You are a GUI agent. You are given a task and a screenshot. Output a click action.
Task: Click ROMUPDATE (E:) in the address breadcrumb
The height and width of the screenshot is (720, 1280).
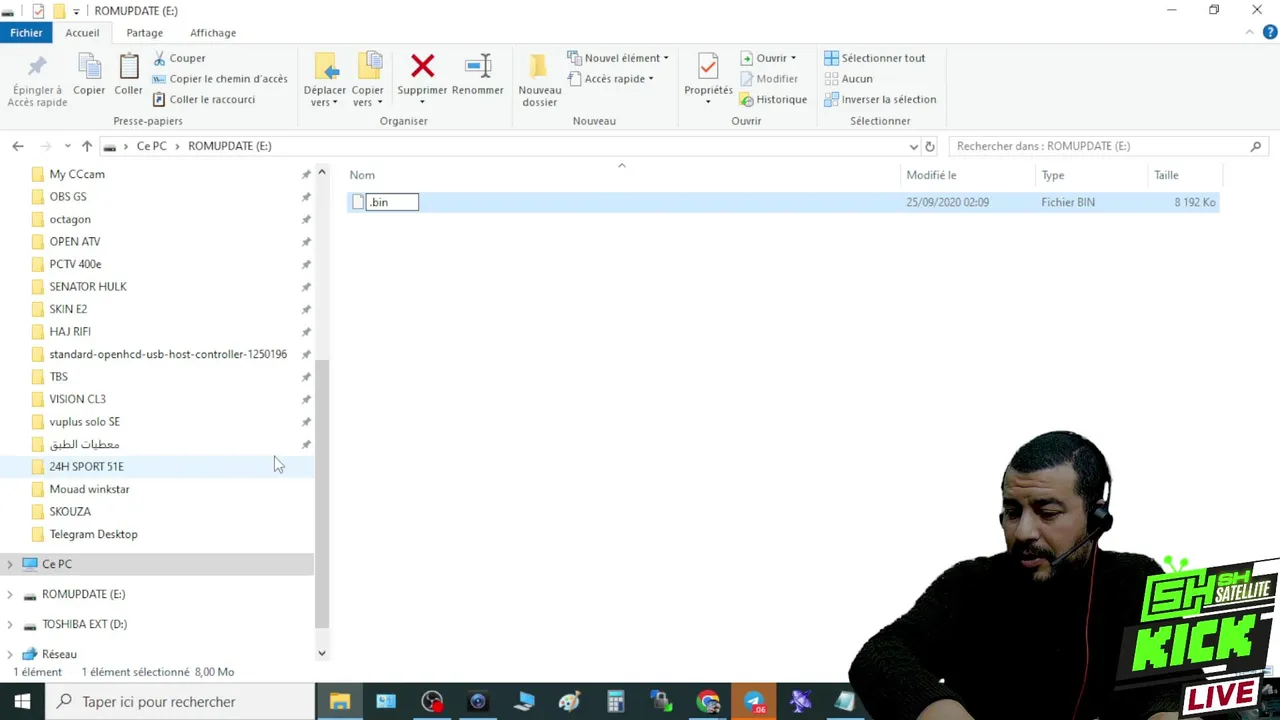[x=230, y=146]
